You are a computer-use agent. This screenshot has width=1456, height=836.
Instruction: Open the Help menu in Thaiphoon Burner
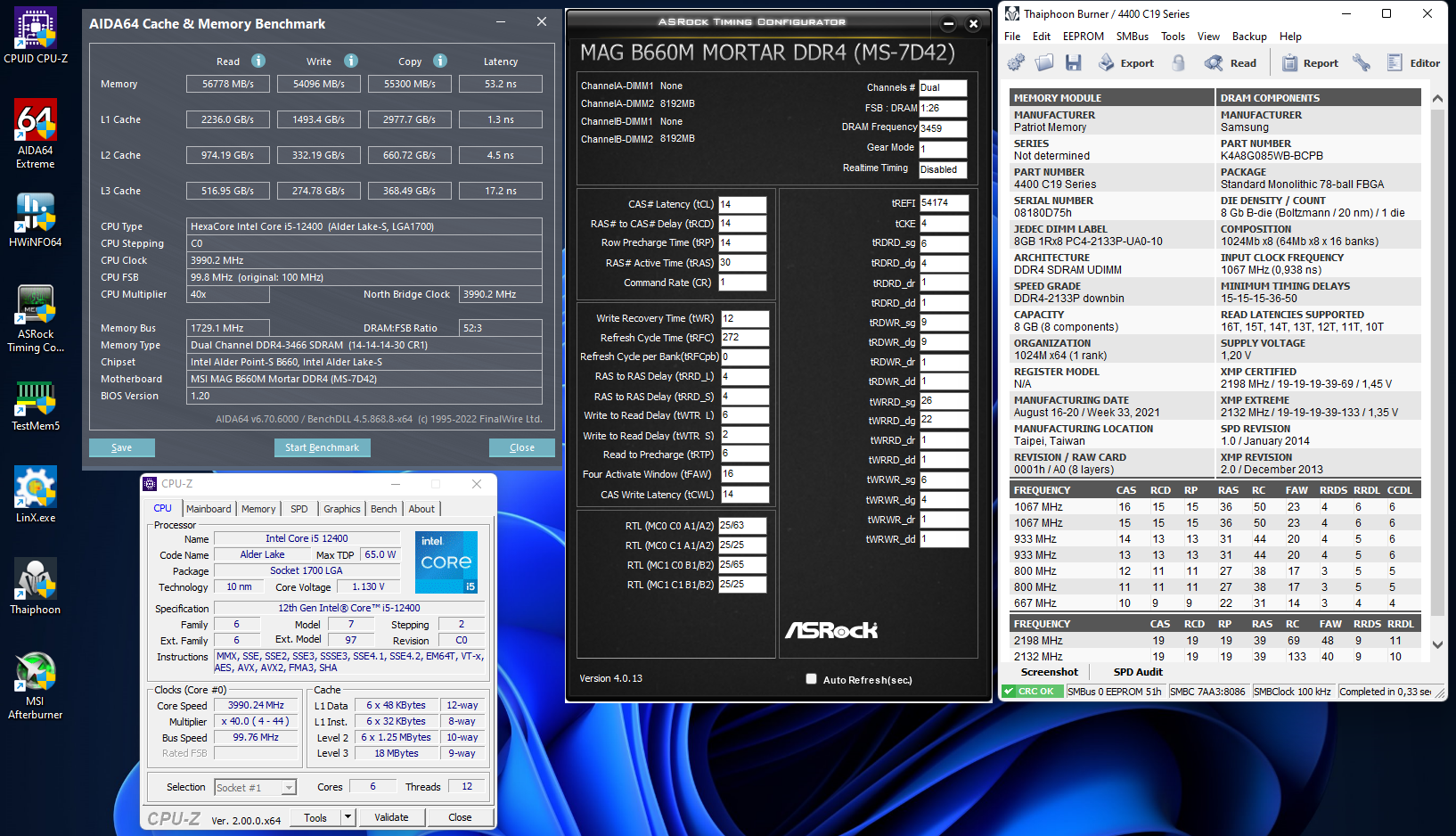pyautogui.click(x=1290, y=37)
